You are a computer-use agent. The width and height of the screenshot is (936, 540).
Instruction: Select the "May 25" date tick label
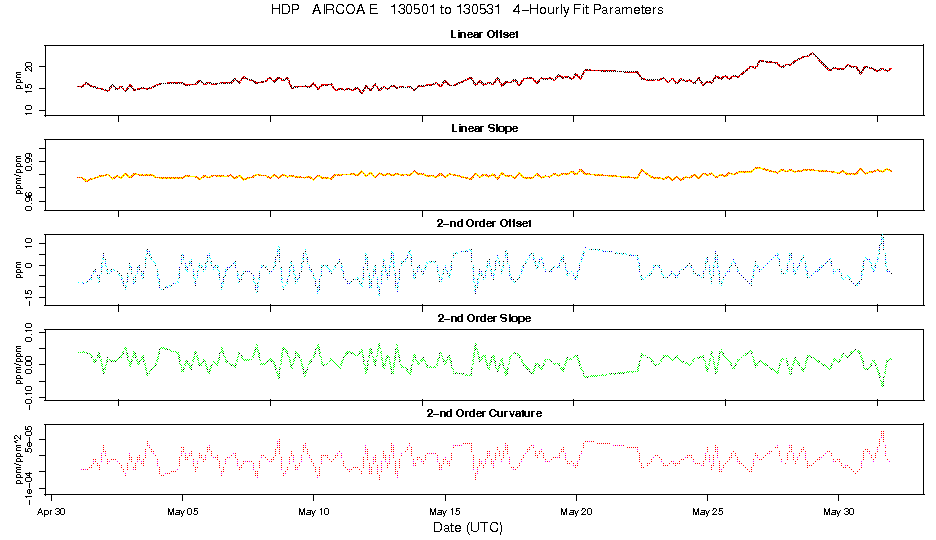[x=707, y=509]
